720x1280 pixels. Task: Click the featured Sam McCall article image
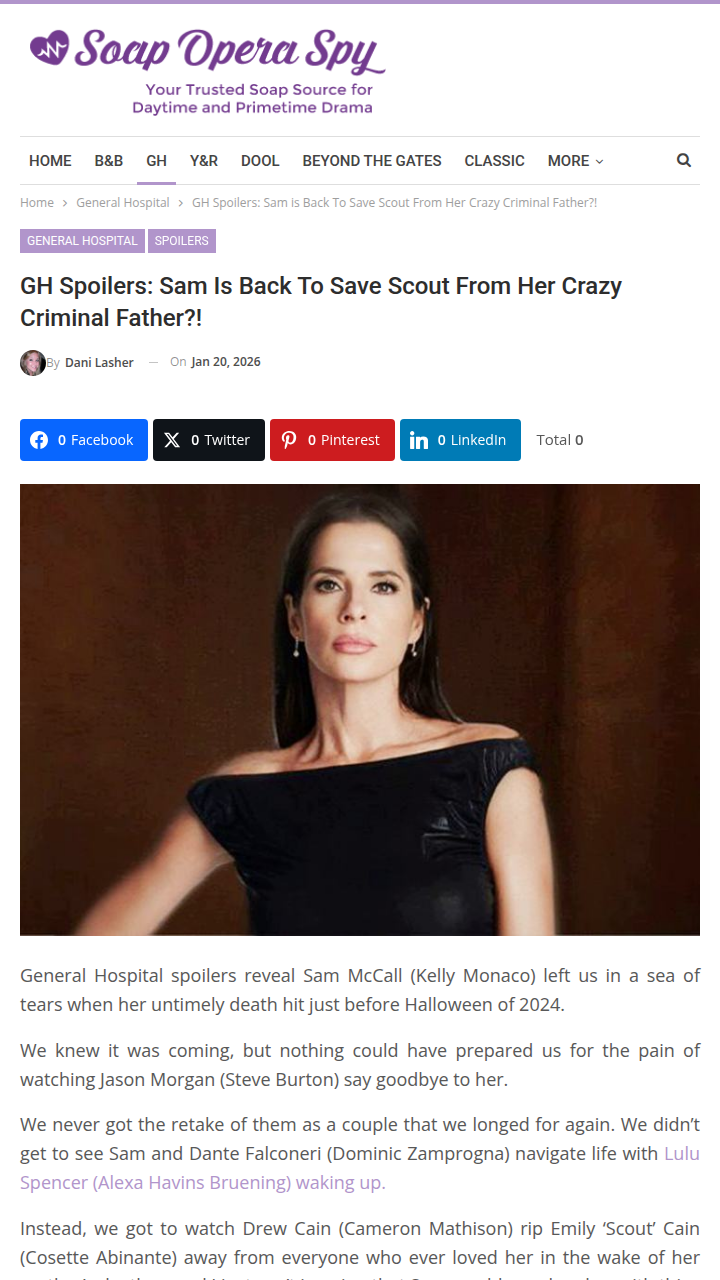(360, 710)
